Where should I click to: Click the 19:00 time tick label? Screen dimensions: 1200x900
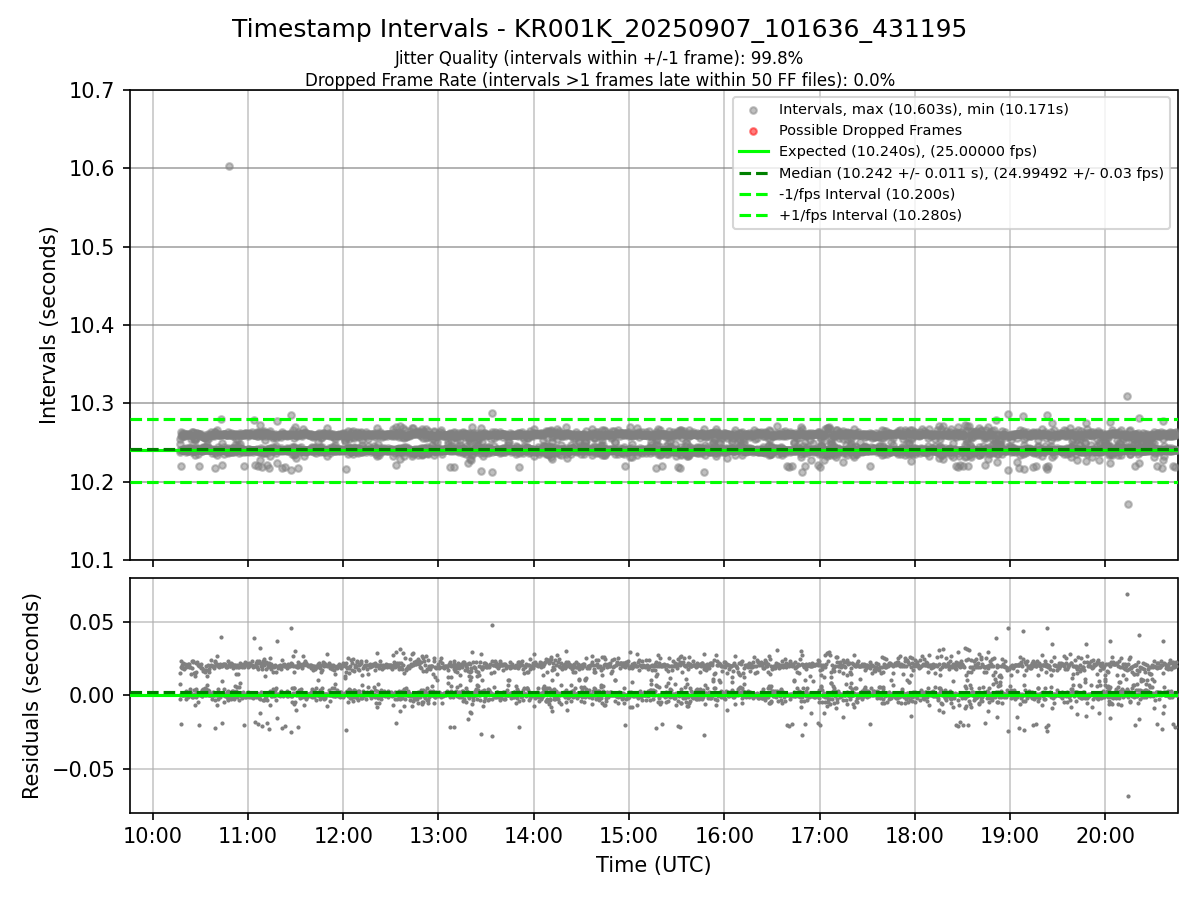click(1010, 835)
